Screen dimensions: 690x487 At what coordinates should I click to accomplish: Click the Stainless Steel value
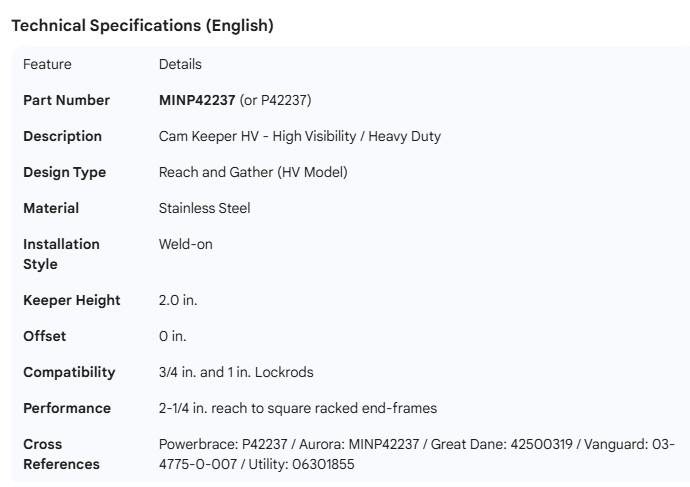(x=204, y=208)
